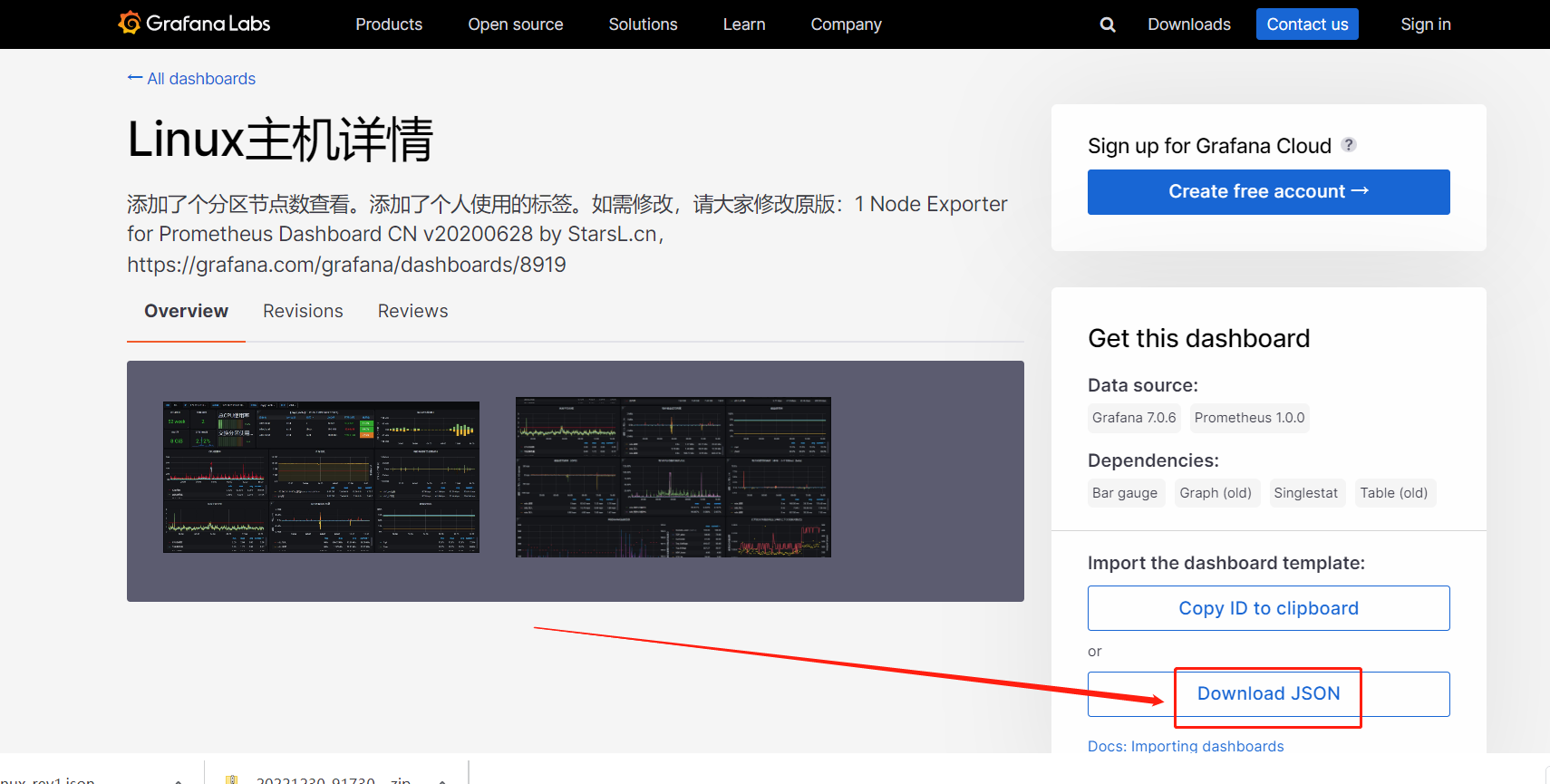
Task: Click Sign in
Action: [x=1426, y=24]
